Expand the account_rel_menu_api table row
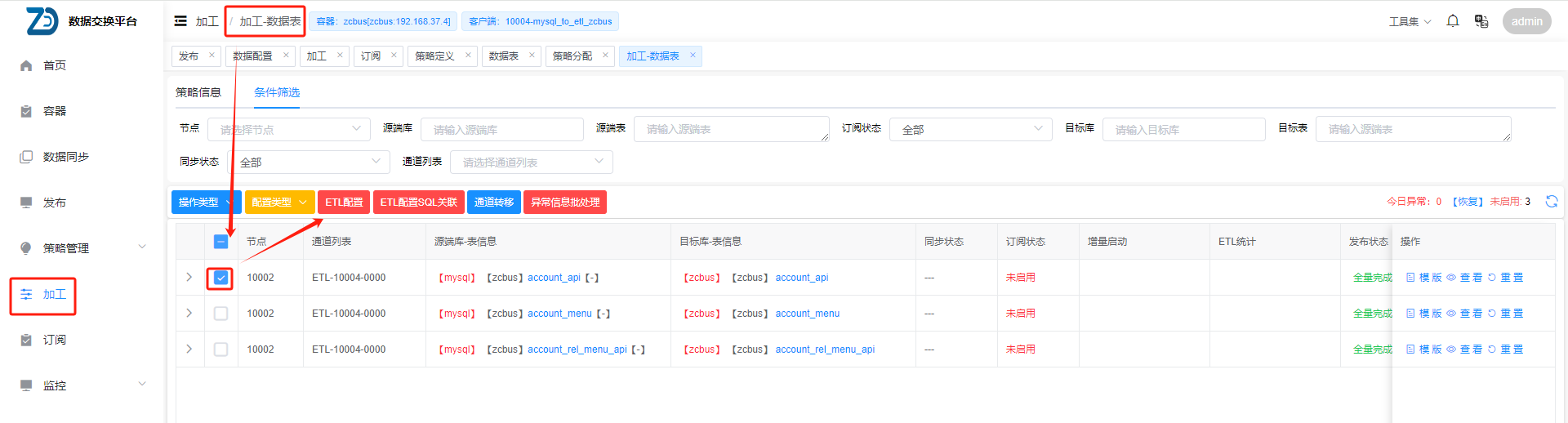 point(189,350)
